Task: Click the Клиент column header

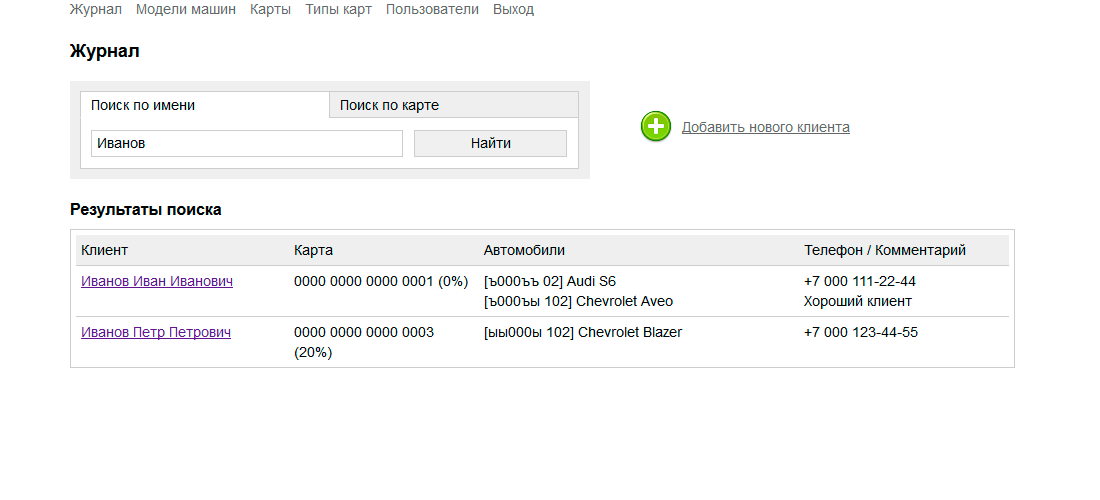Action: (x=105, y=250)
